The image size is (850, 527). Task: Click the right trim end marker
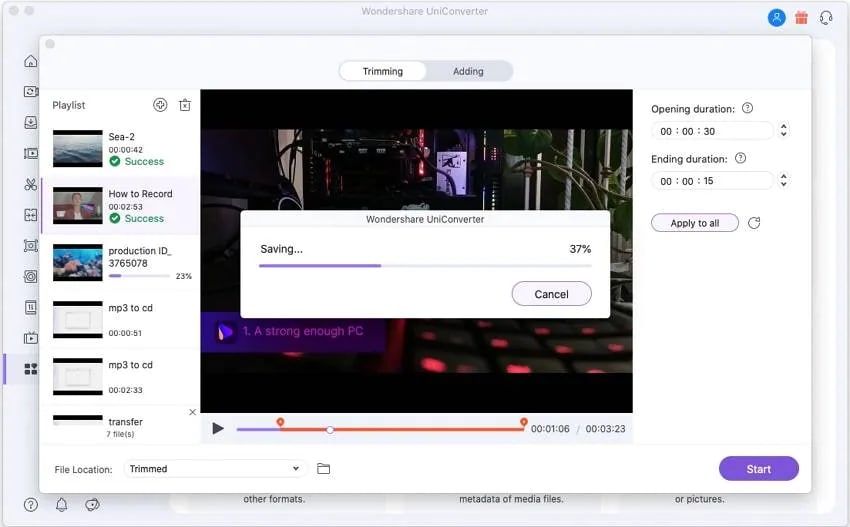coord(524,422)
